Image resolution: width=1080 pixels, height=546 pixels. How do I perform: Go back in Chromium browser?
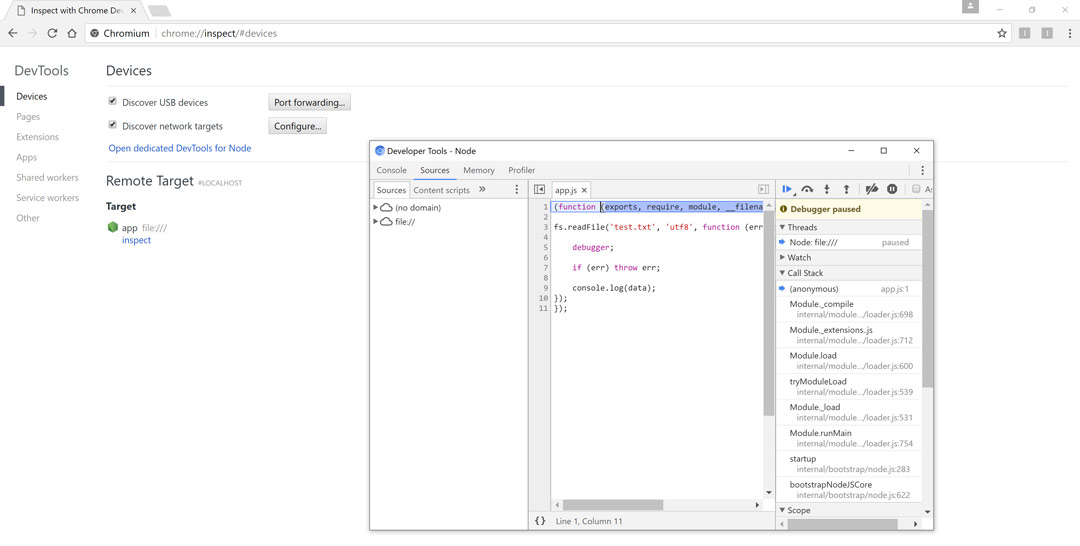click(x=12, y=33)
